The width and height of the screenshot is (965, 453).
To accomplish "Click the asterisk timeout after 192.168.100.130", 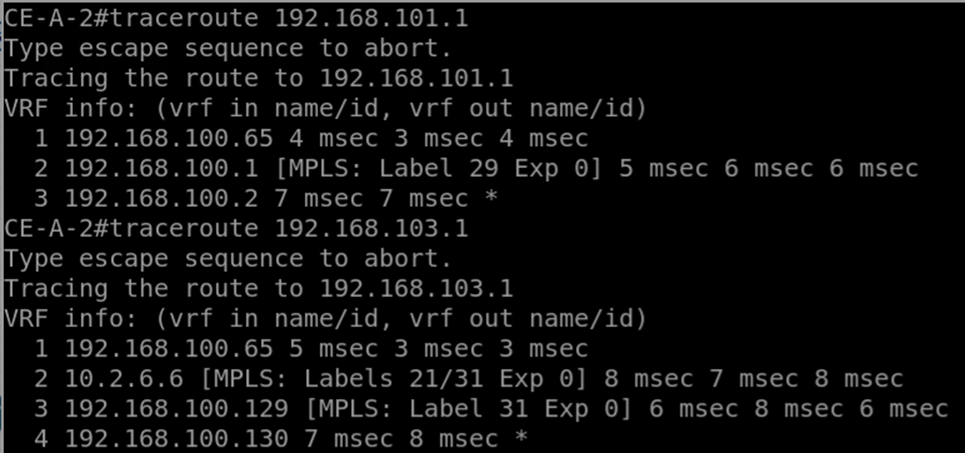I will 521,438.
